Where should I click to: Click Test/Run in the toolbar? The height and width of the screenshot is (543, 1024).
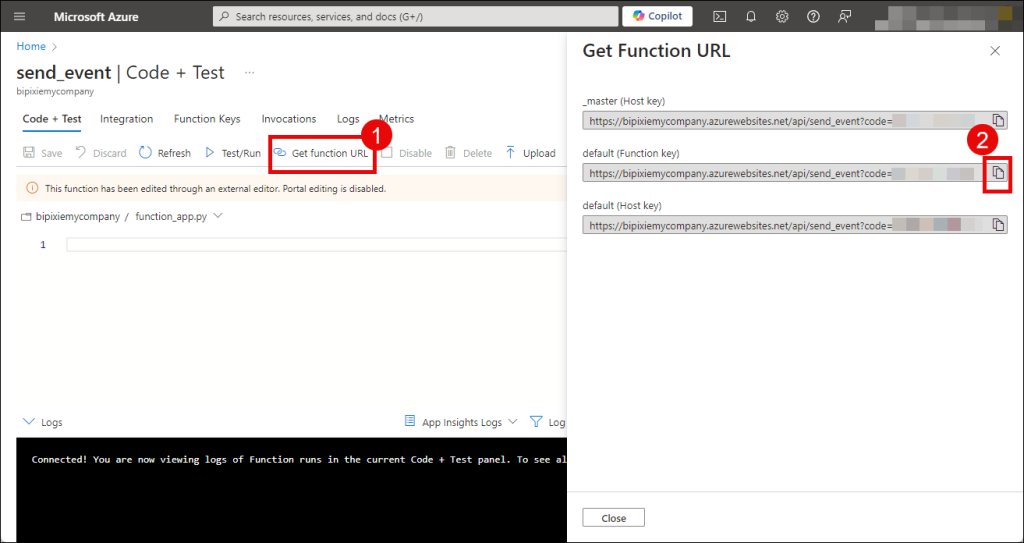click(x=232, y=153)
